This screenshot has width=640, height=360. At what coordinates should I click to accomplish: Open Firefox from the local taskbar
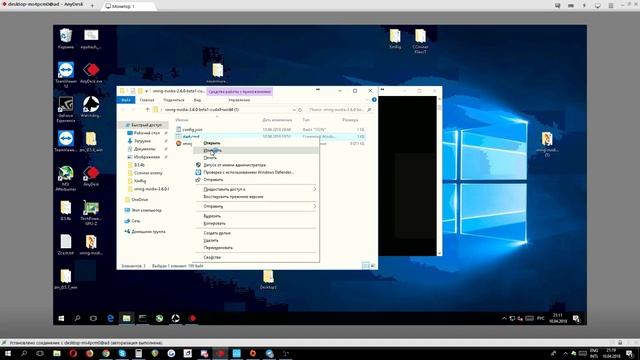89,353
